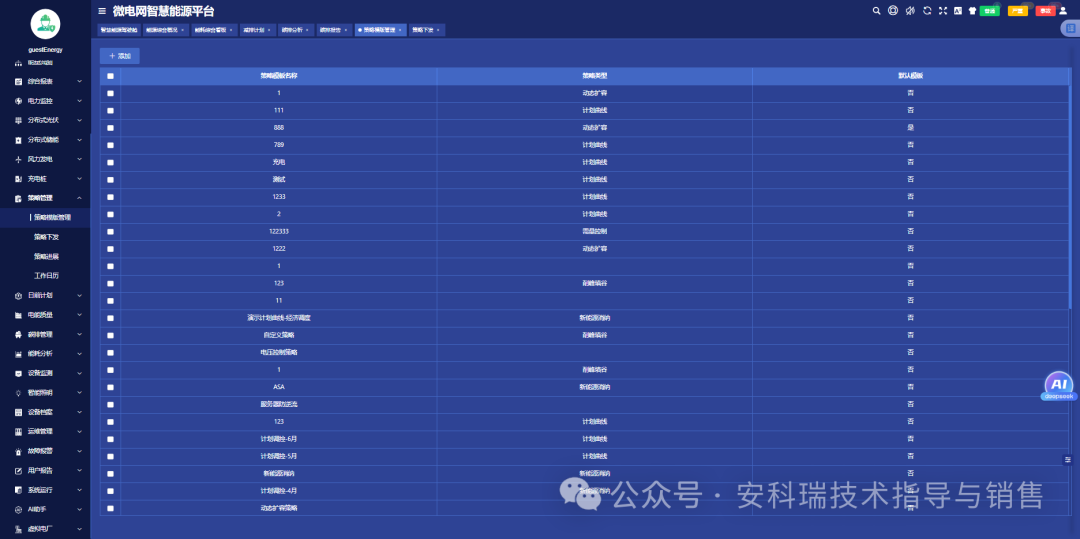Click the red alarm status badge
1080x539 pixels.
click(x=1046, y=11)
